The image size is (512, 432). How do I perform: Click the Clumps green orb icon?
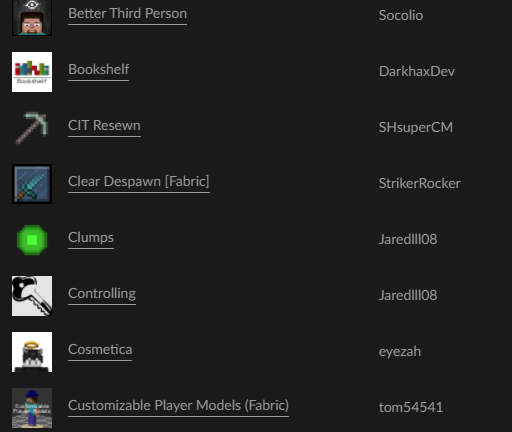point(32,240)
